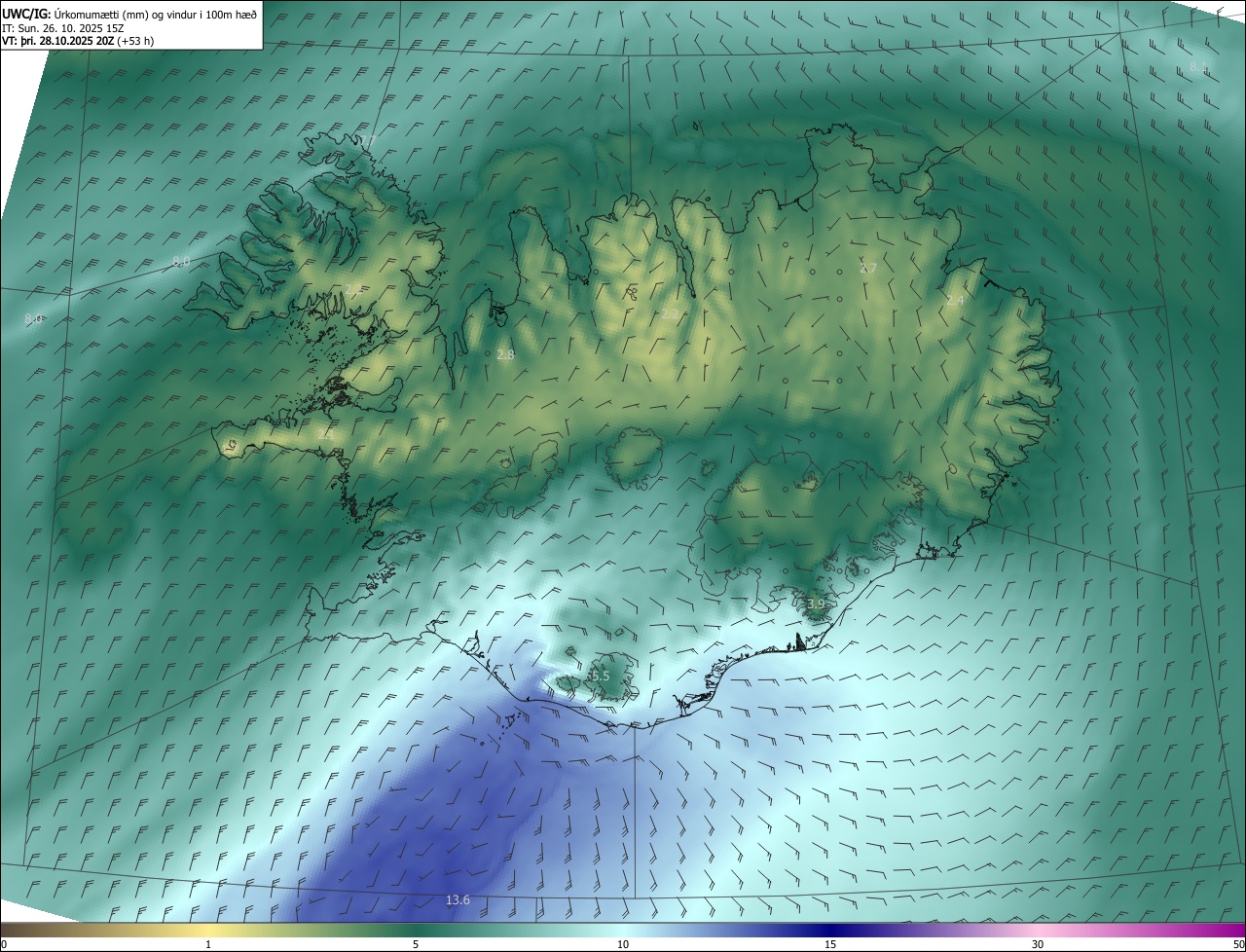Click the 'VT: þri. 28.10.2025 20Z (+53 h)' line
This screenshot has width=1246, height=952.
(78, 41)
